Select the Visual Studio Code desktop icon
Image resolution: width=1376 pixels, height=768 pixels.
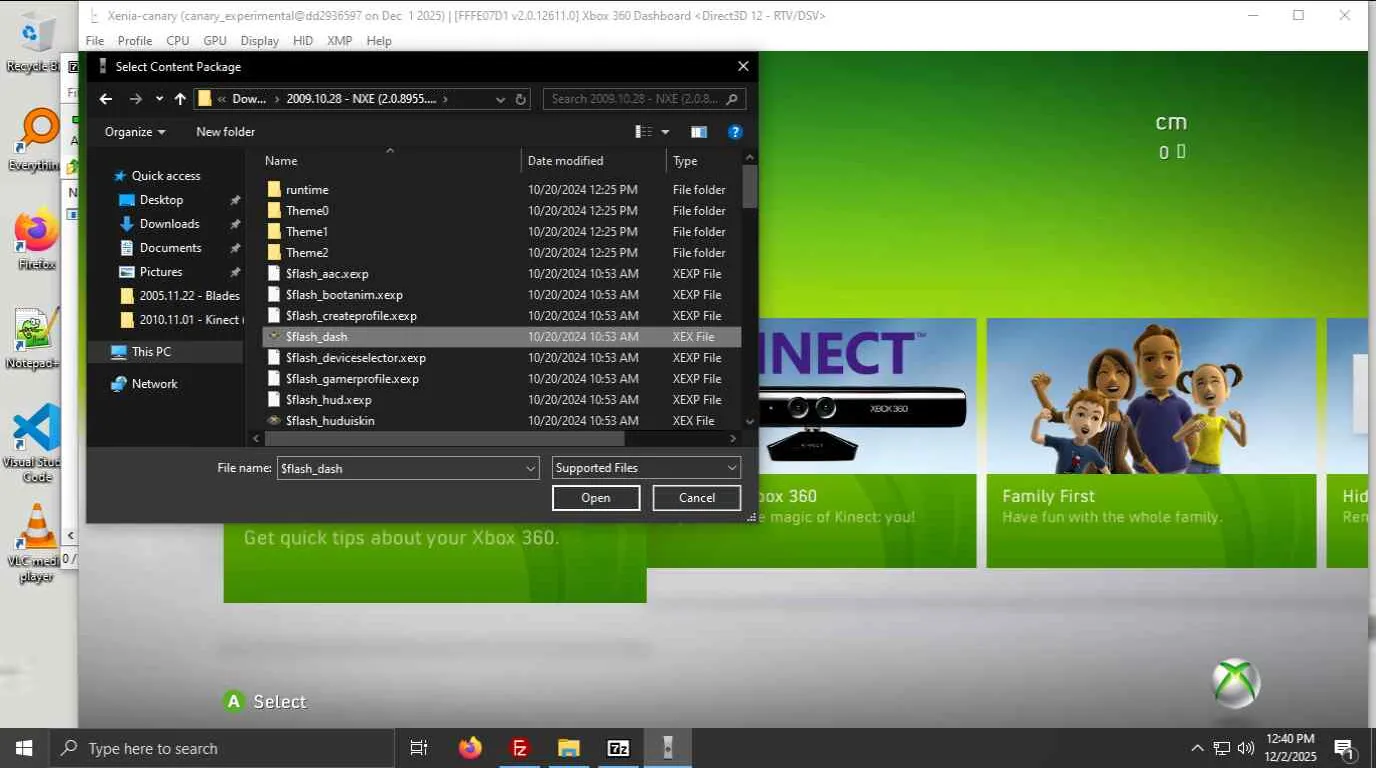tap(36, 443)
